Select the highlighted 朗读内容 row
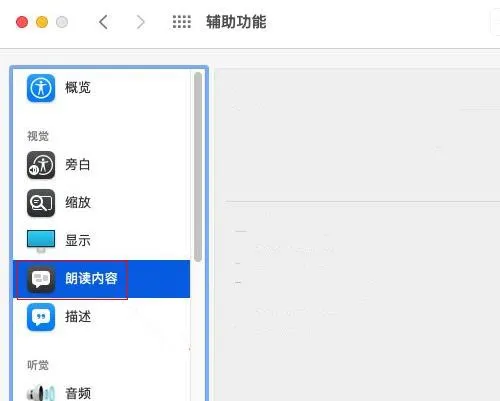Viewport: 500px width, 401px height. pyautogui.click(x=102, y=279)
